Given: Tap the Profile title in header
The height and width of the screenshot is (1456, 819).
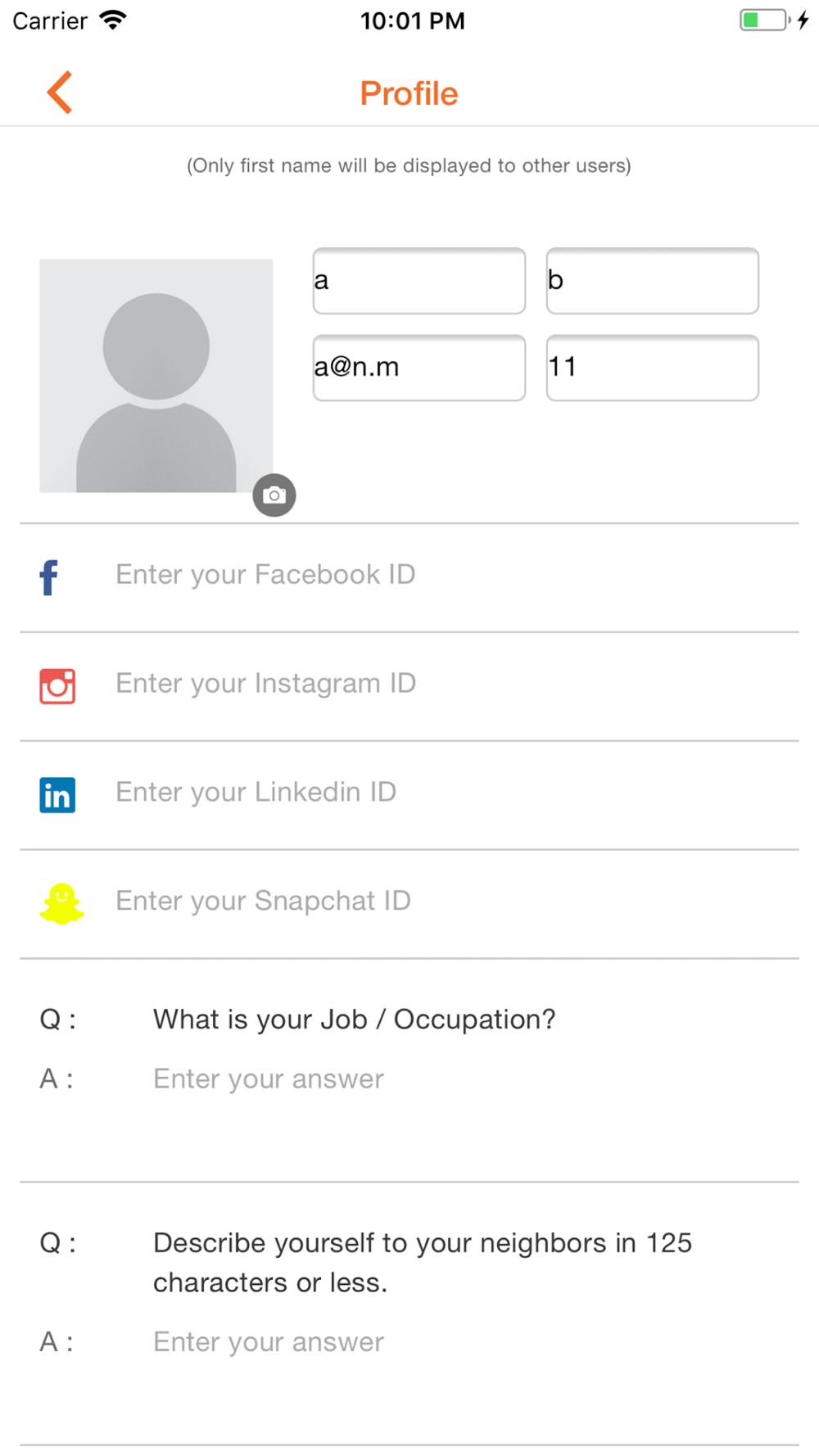Looking at the screenshot, I should [x=409, y=93].
